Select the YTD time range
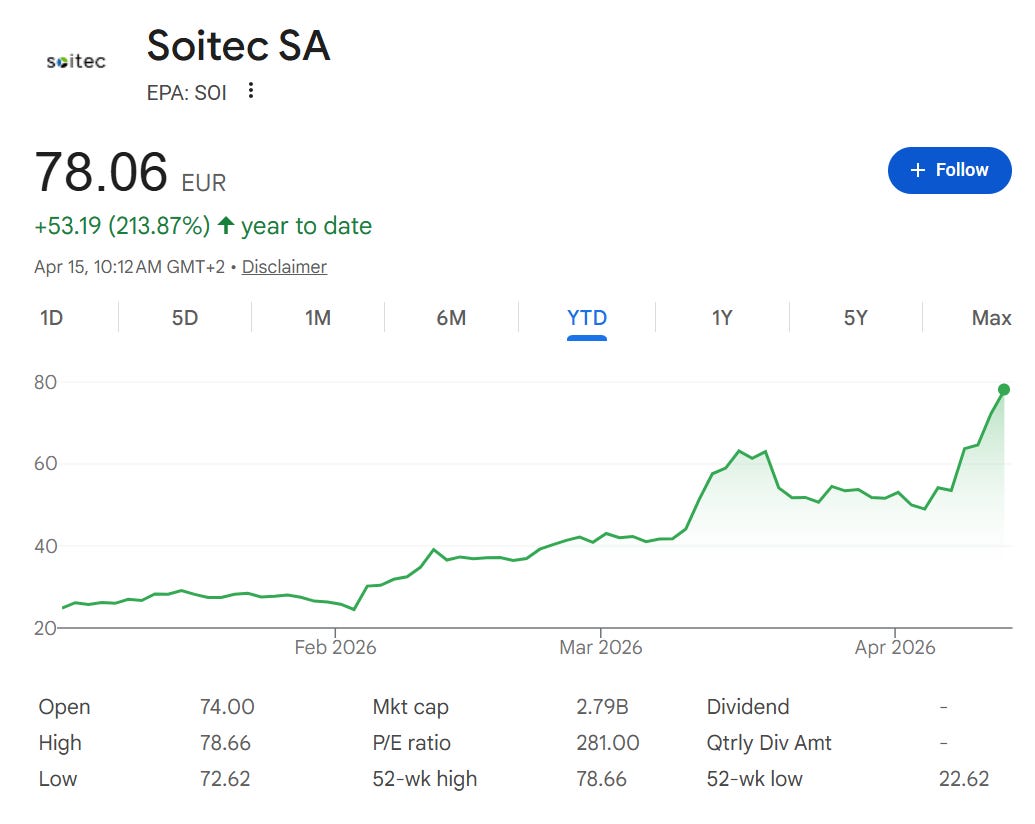1035x824 pixels. [x=587, y=318]
